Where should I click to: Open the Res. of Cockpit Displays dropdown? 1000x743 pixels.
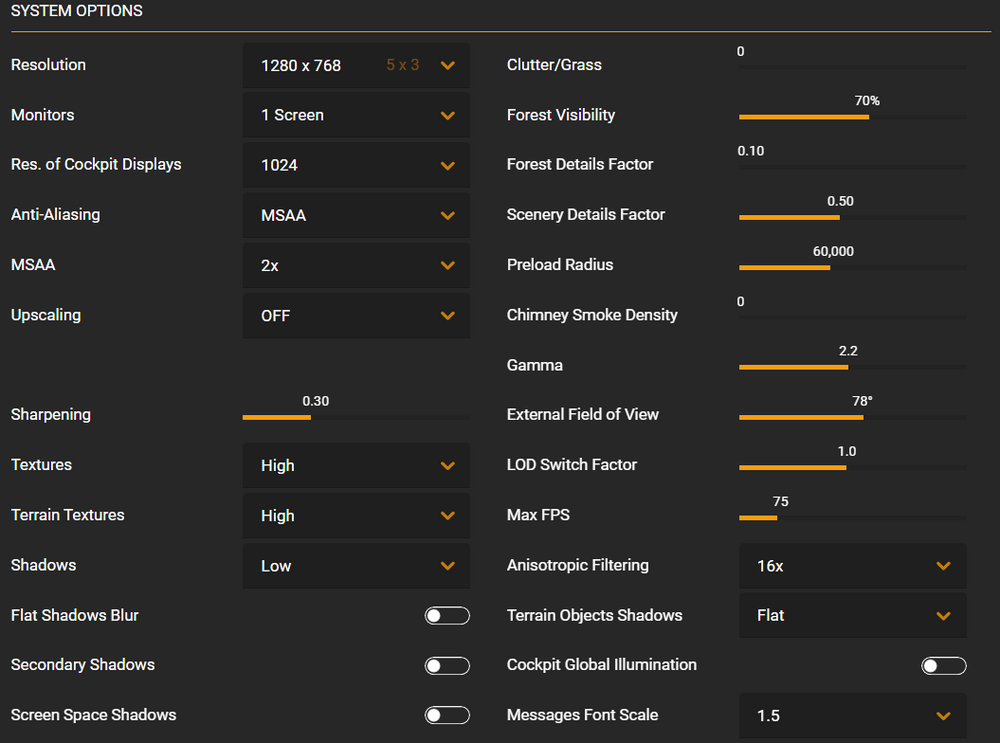(x=355, y=165)
